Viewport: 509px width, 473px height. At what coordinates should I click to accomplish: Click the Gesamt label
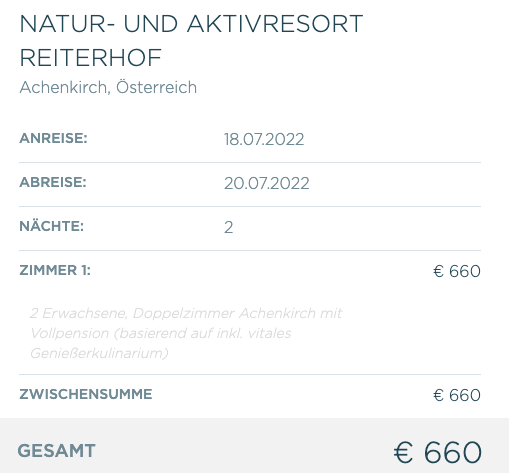tap(56, 451)
